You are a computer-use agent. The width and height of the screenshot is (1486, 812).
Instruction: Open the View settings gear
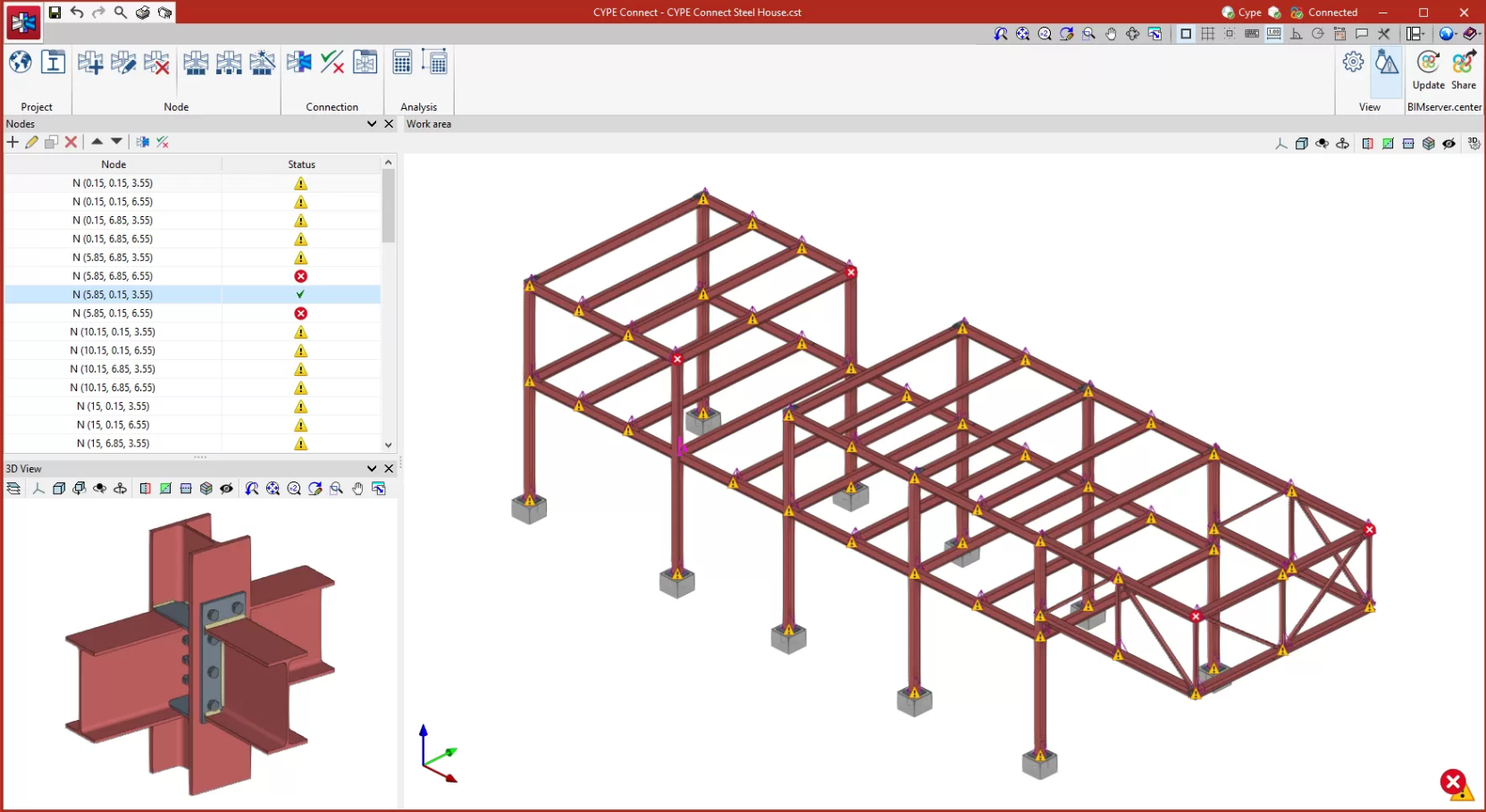click(1354, 63)
